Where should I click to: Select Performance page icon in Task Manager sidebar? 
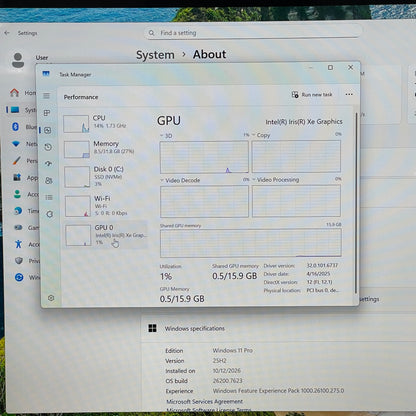48,130
